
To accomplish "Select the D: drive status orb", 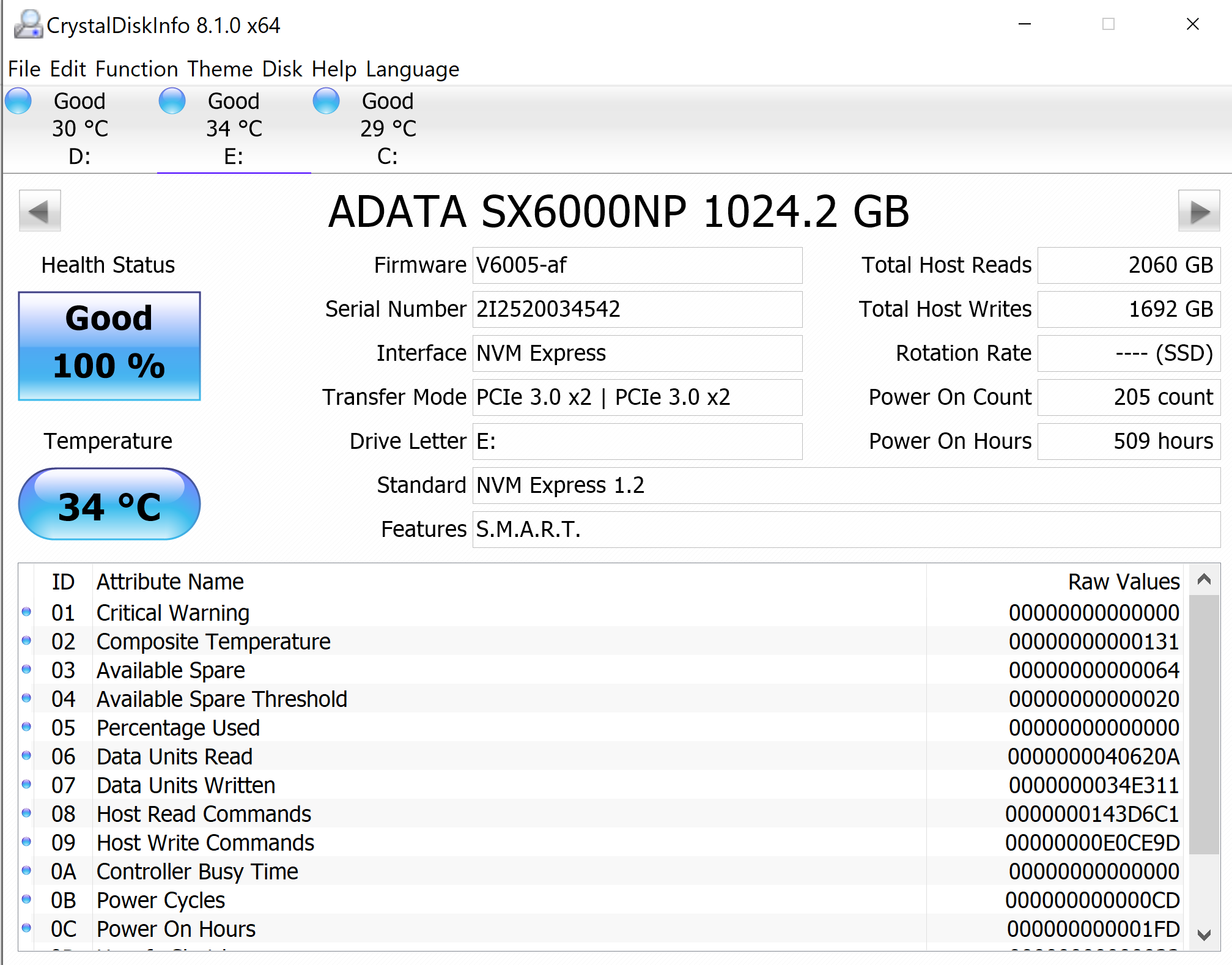I will tap(18, 100).
